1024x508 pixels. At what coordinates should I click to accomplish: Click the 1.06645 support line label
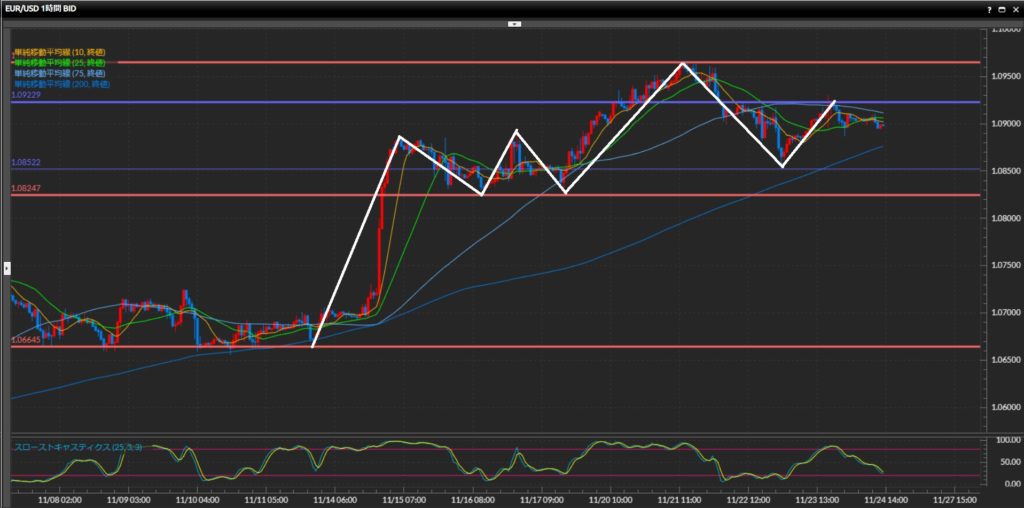point(26,340)
